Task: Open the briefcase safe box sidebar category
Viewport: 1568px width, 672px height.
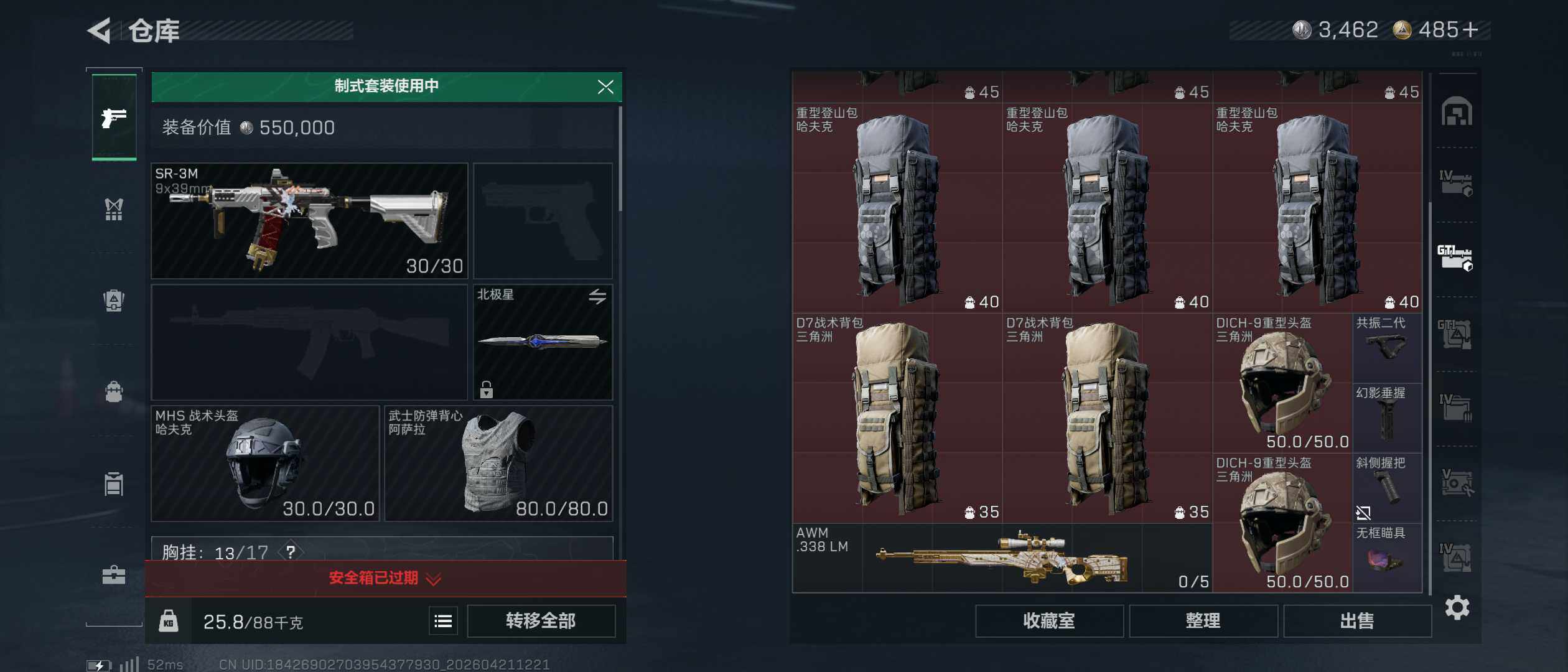Action: 114,574
